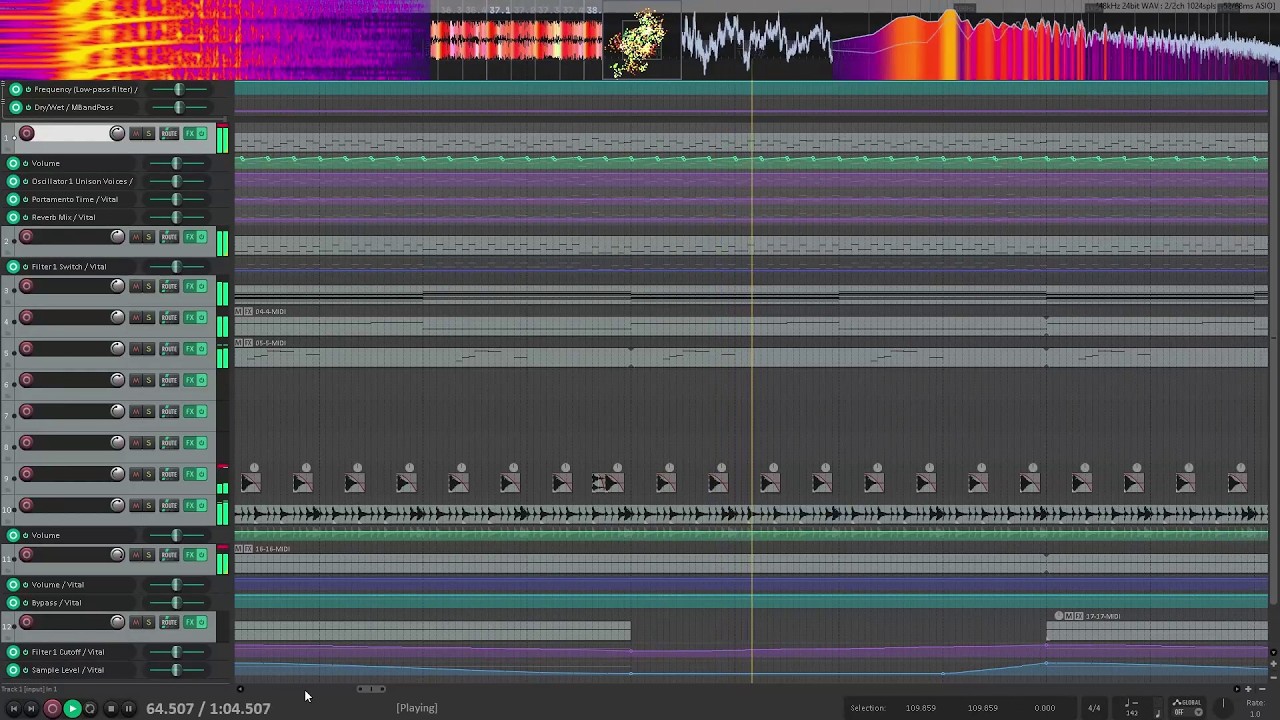Open routing for track 11
Screen dimensions: 1280x720
click(169, 555)
